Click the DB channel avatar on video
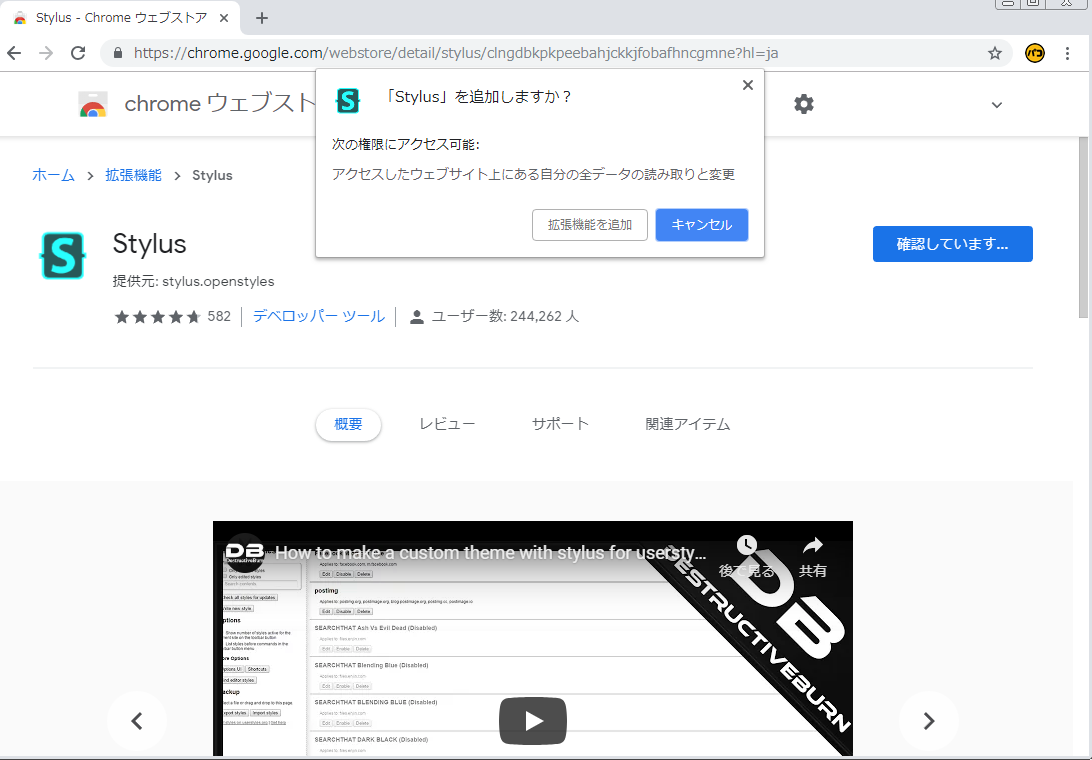This screenshot has width=1092, height=760. click(244, 552)
